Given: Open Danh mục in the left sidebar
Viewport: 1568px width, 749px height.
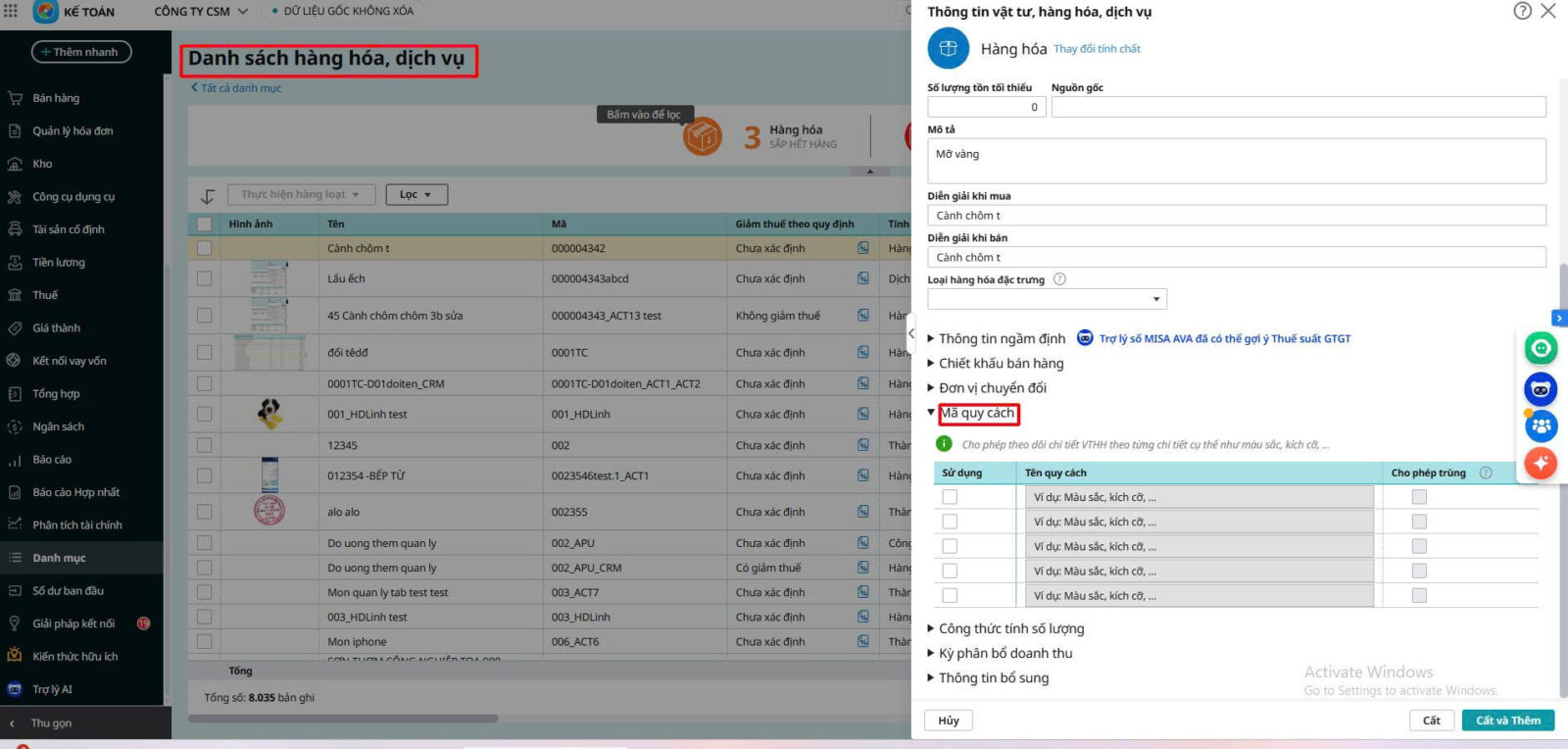Looking at the screenshot, I should click(x=59, y=558).
